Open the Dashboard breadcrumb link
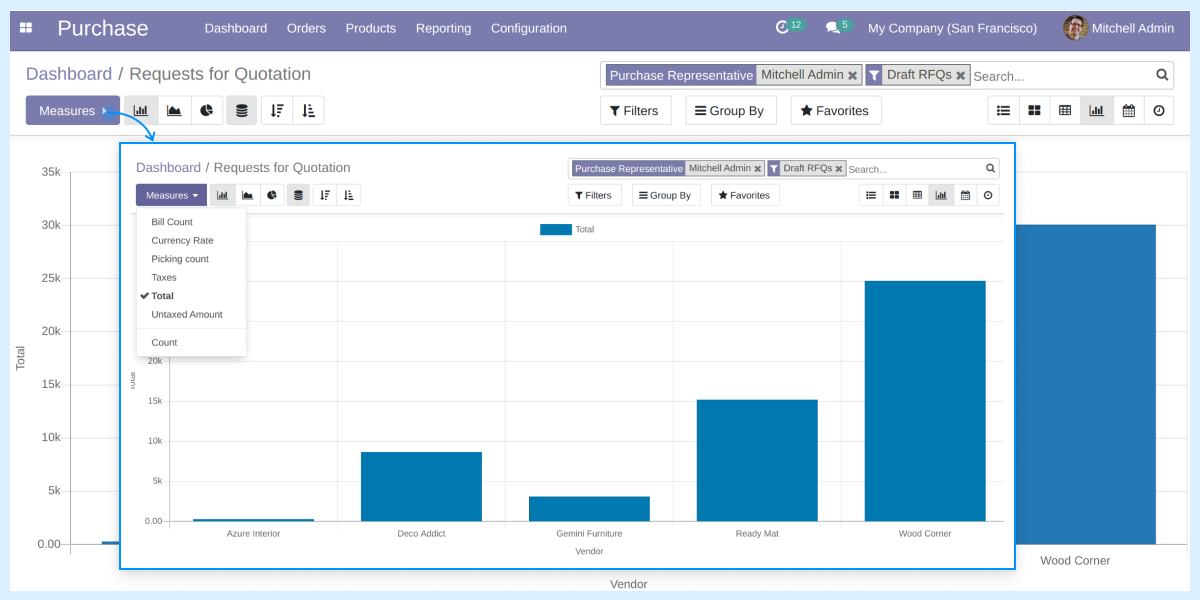 [69, 74]
